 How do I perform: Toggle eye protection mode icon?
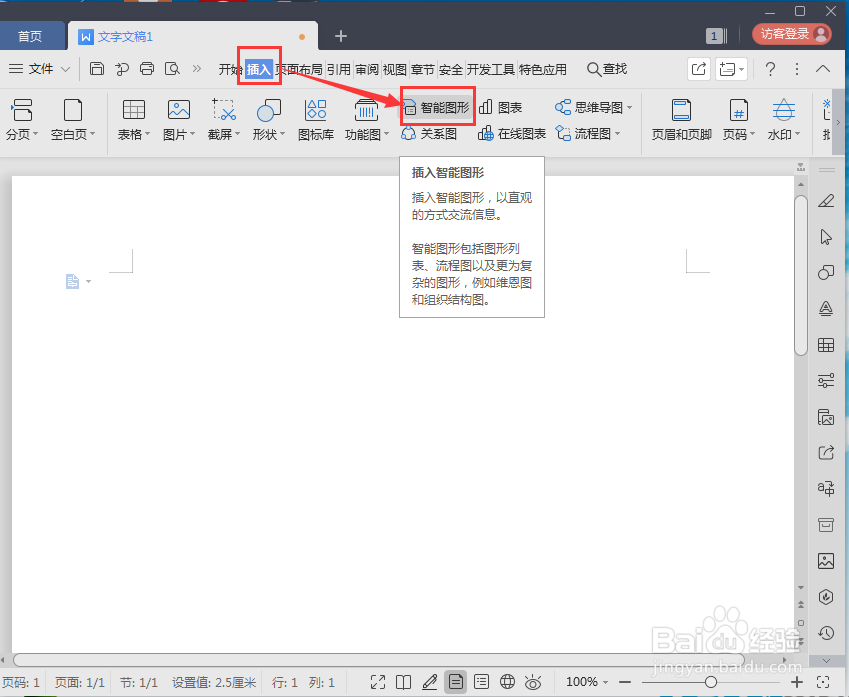(533, 682)
